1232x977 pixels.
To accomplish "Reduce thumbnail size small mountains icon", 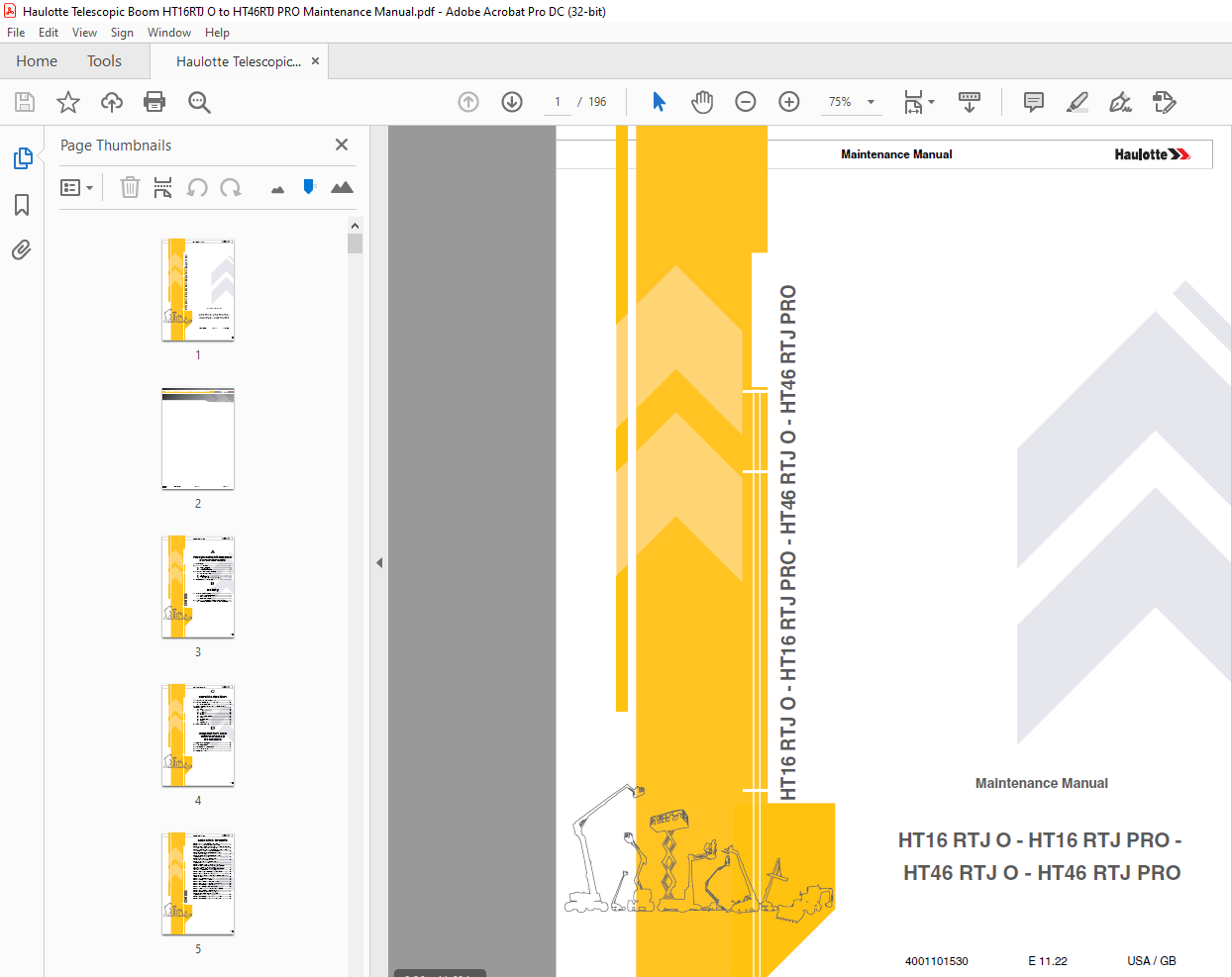I will pyautogui.click(x=277, y=189).
